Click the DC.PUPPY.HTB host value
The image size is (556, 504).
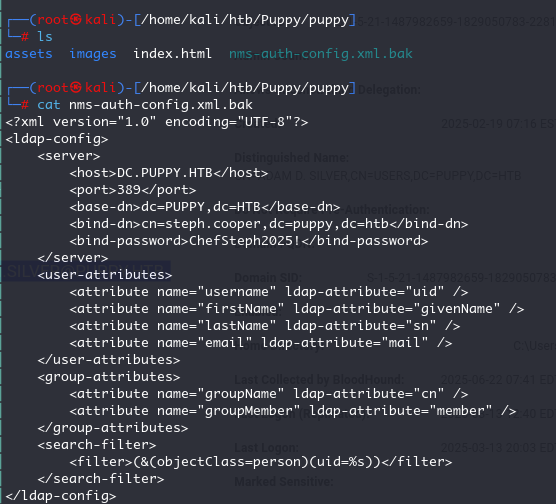(165, 173)
